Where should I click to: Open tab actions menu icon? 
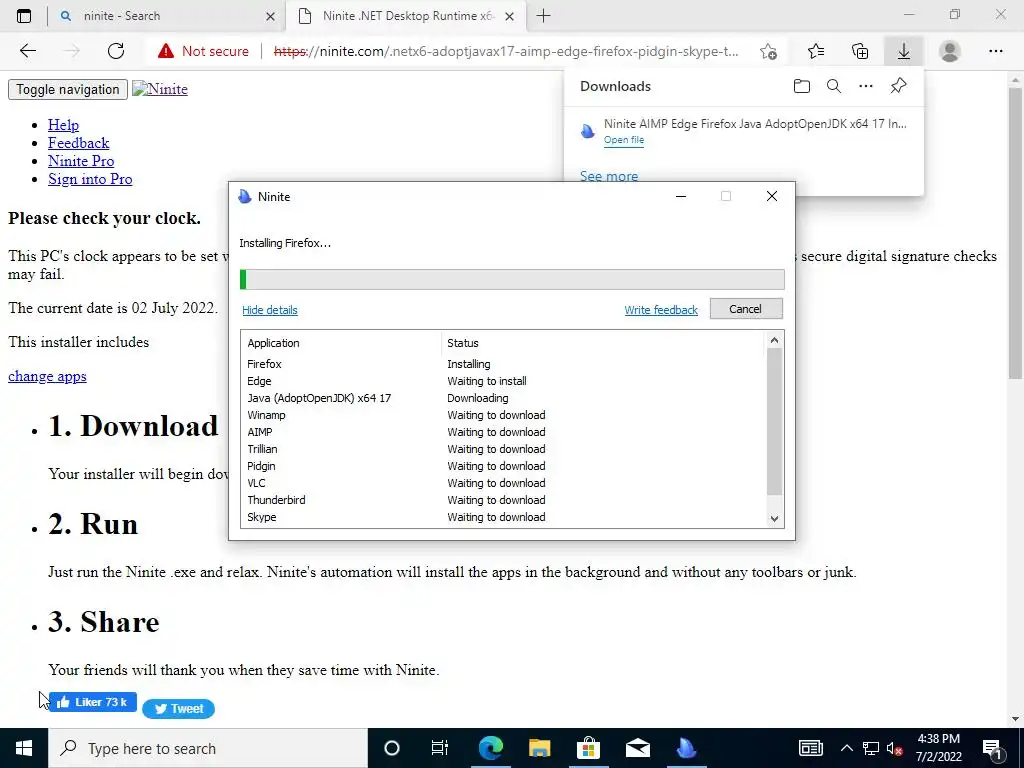24,16
